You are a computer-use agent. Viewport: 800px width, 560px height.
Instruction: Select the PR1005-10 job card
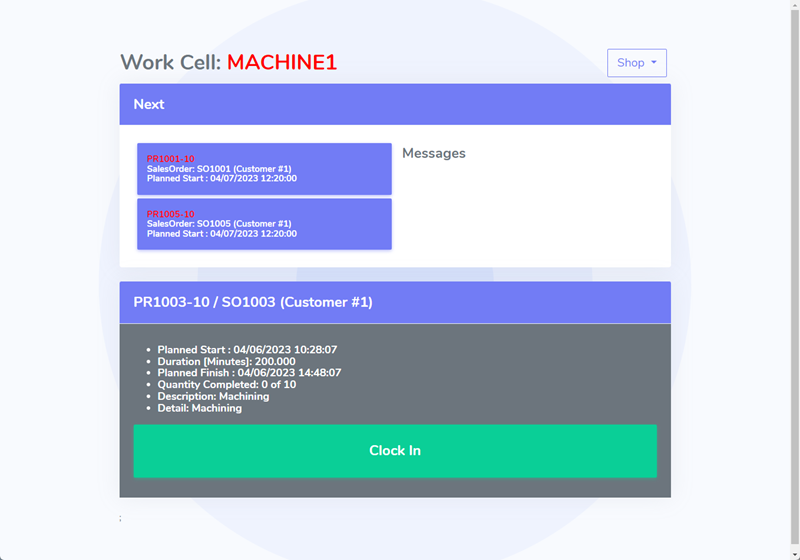(x=264, y=224)
